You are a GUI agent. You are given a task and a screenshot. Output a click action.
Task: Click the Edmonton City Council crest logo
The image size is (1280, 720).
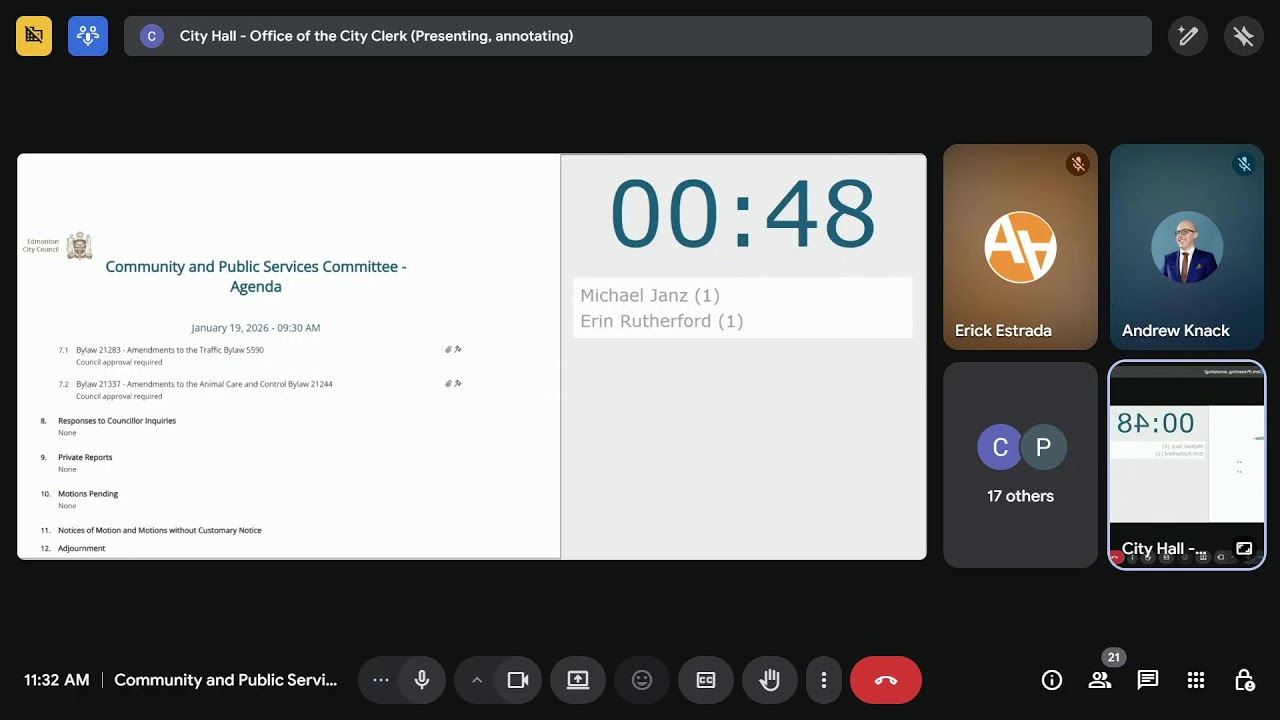(79, 246)
